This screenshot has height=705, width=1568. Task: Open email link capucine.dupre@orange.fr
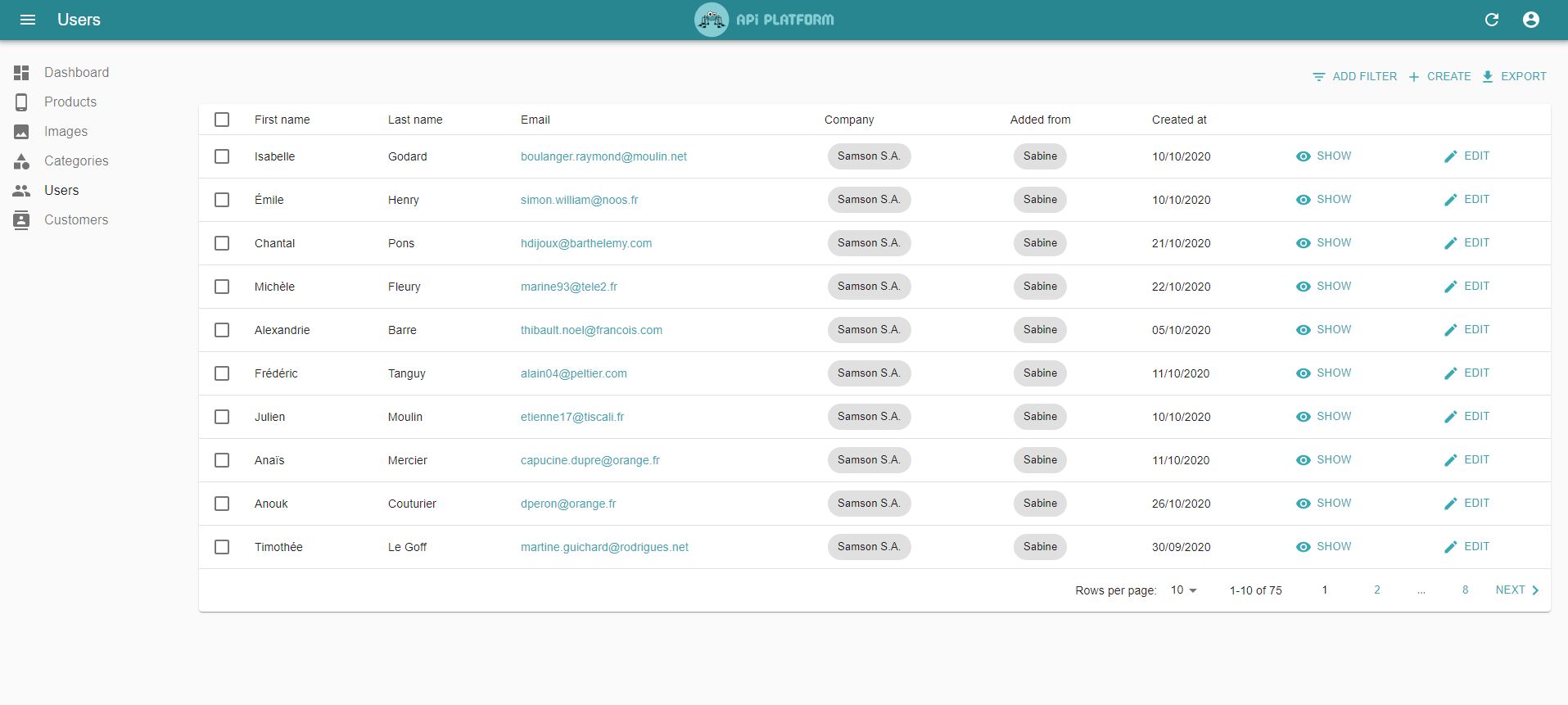[590, 460]
